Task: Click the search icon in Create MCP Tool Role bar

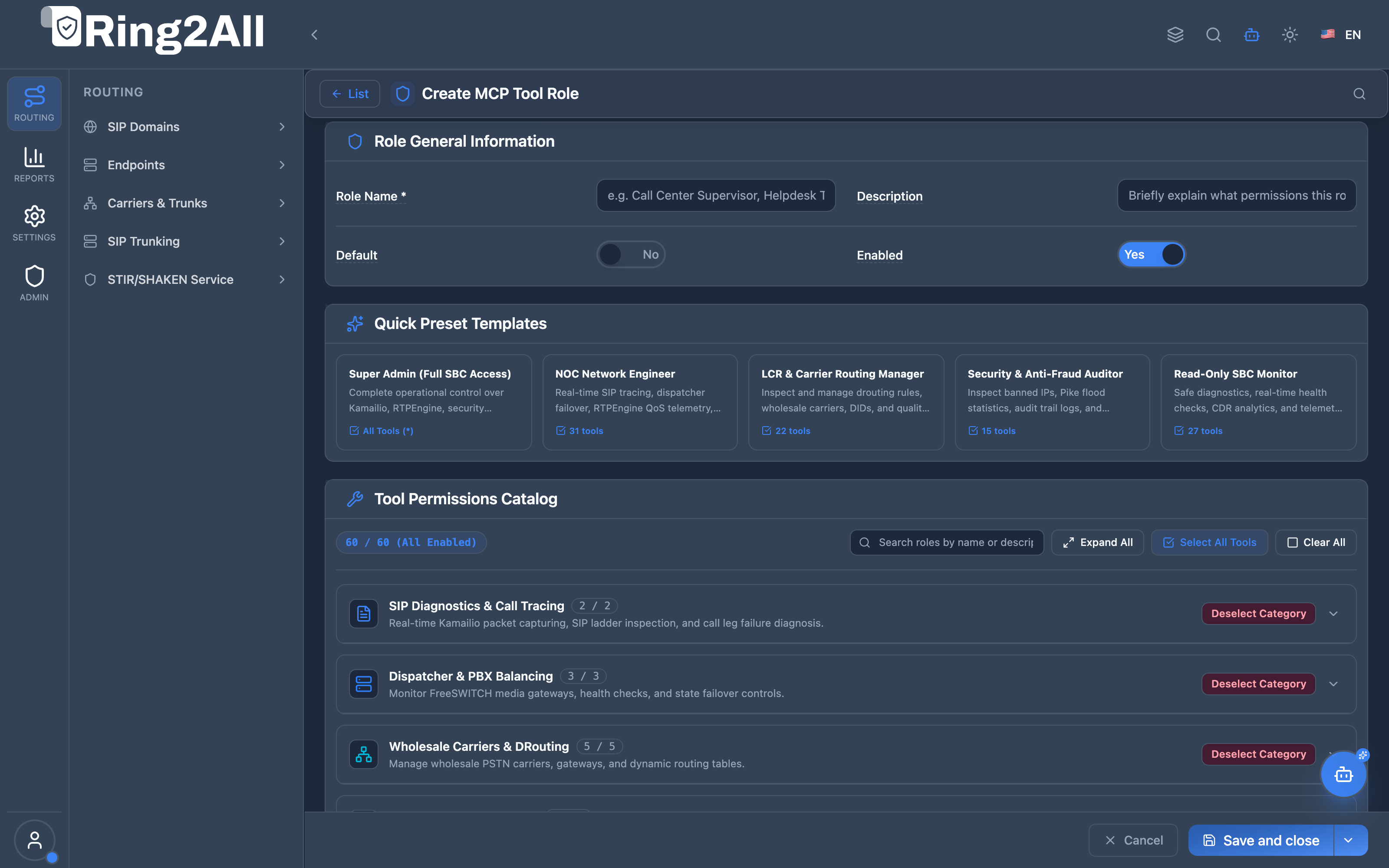Action: coord(1359,94)
